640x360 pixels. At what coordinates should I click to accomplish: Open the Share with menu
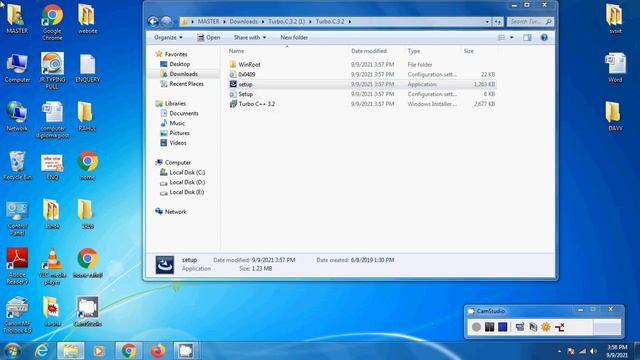tap(250, 38)
